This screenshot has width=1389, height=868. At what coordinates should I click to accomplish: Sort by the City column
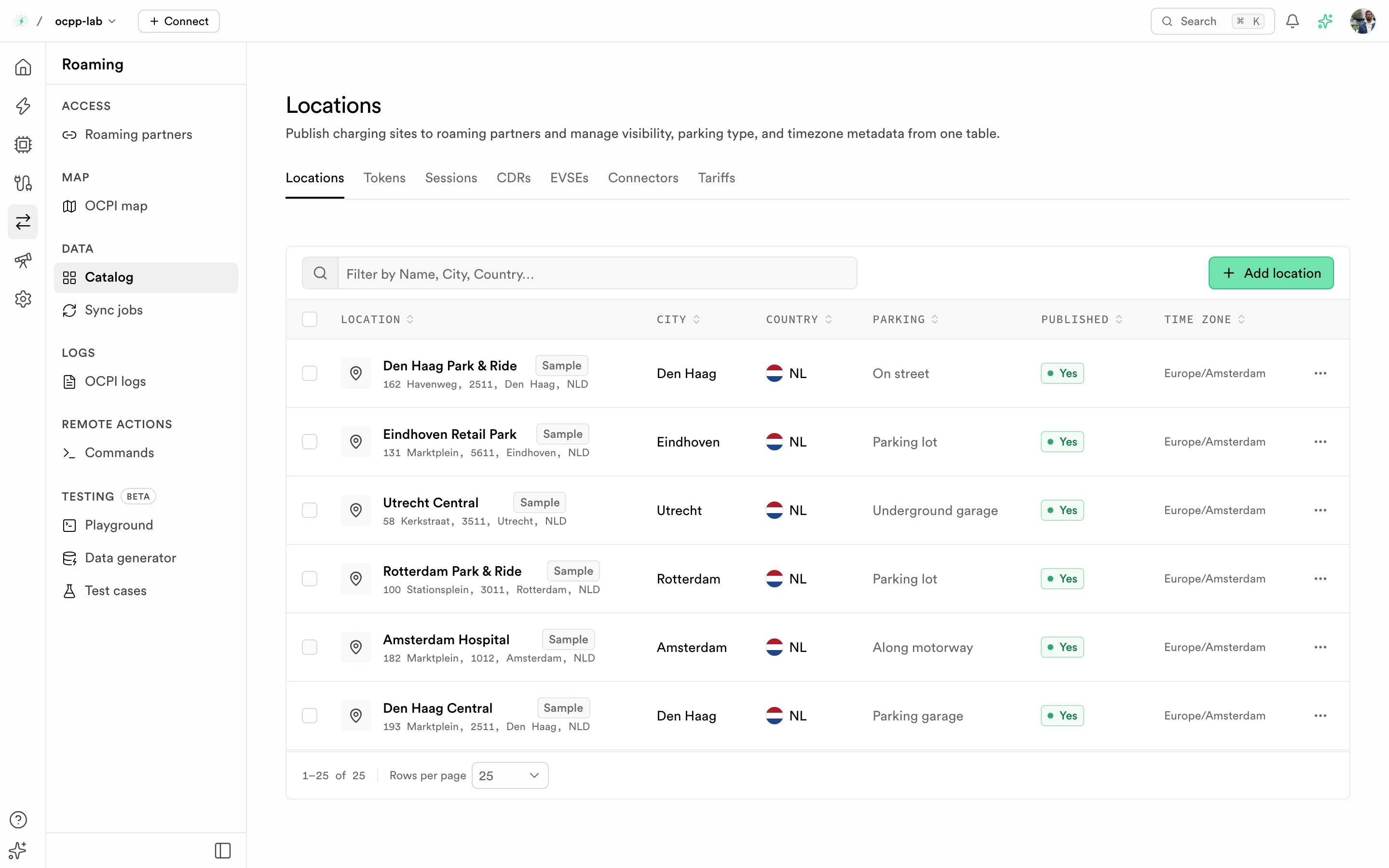pyautogui.click(x=679, y=319)
